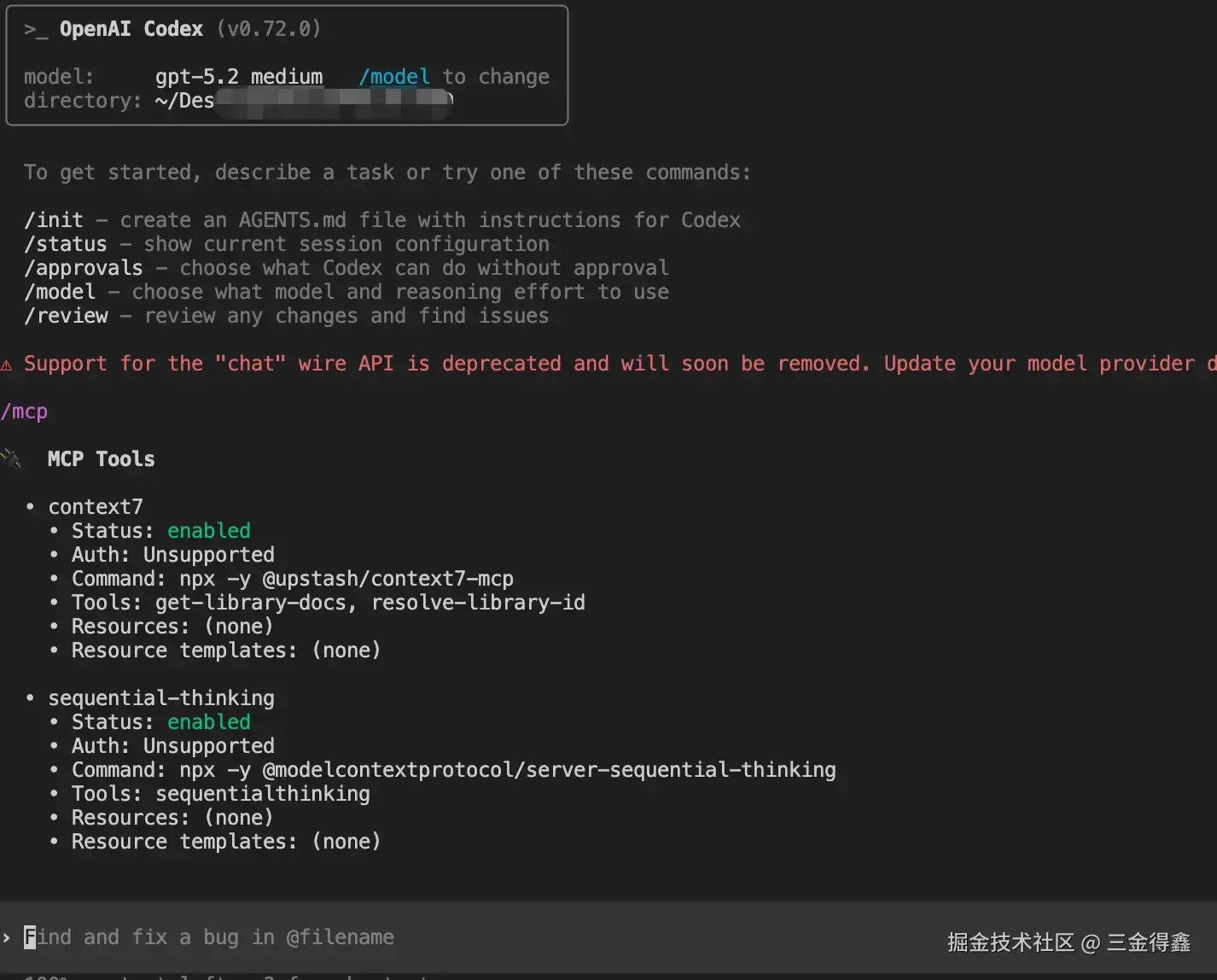The height and width of the screenshot is (980, 1217).
Task: Click the "/review" command line
Action: (287, 316)
